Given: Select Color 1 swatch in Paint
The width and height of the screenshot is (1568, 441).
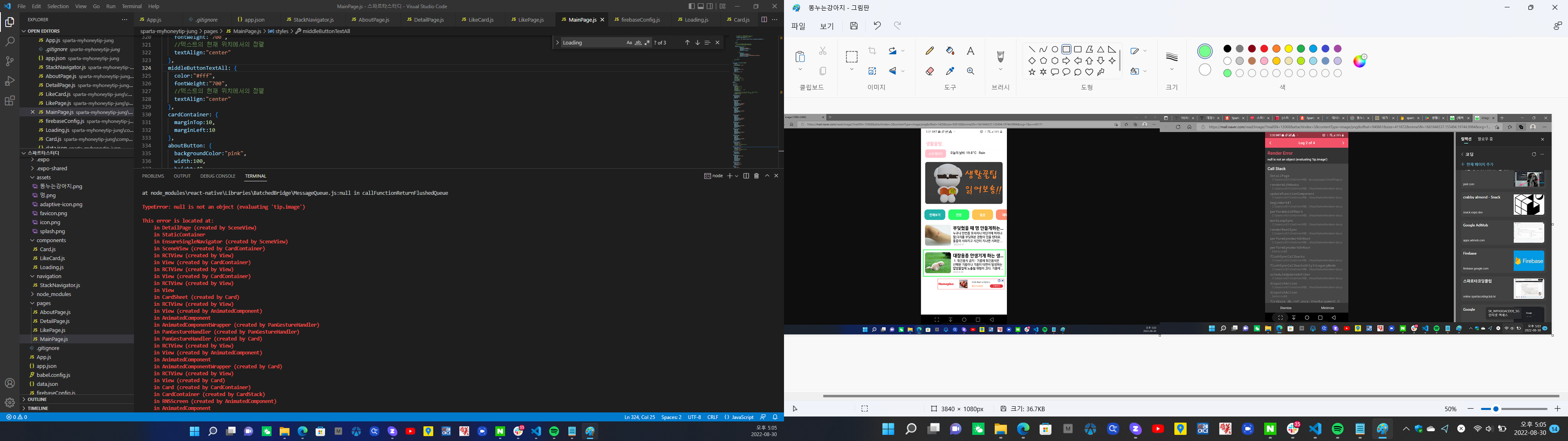Looking at the screenshot, I should (1205, 51).
